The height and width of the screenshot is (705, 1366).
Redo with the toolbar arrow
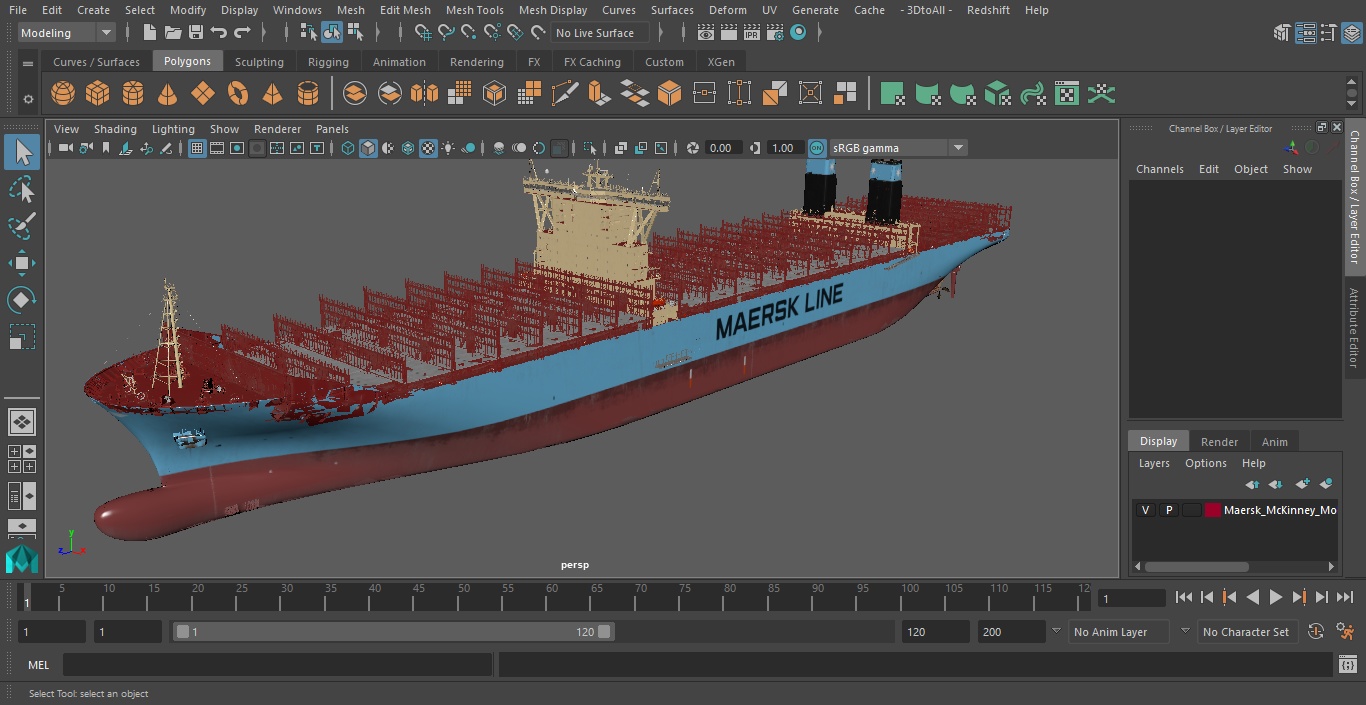point(242,33)
